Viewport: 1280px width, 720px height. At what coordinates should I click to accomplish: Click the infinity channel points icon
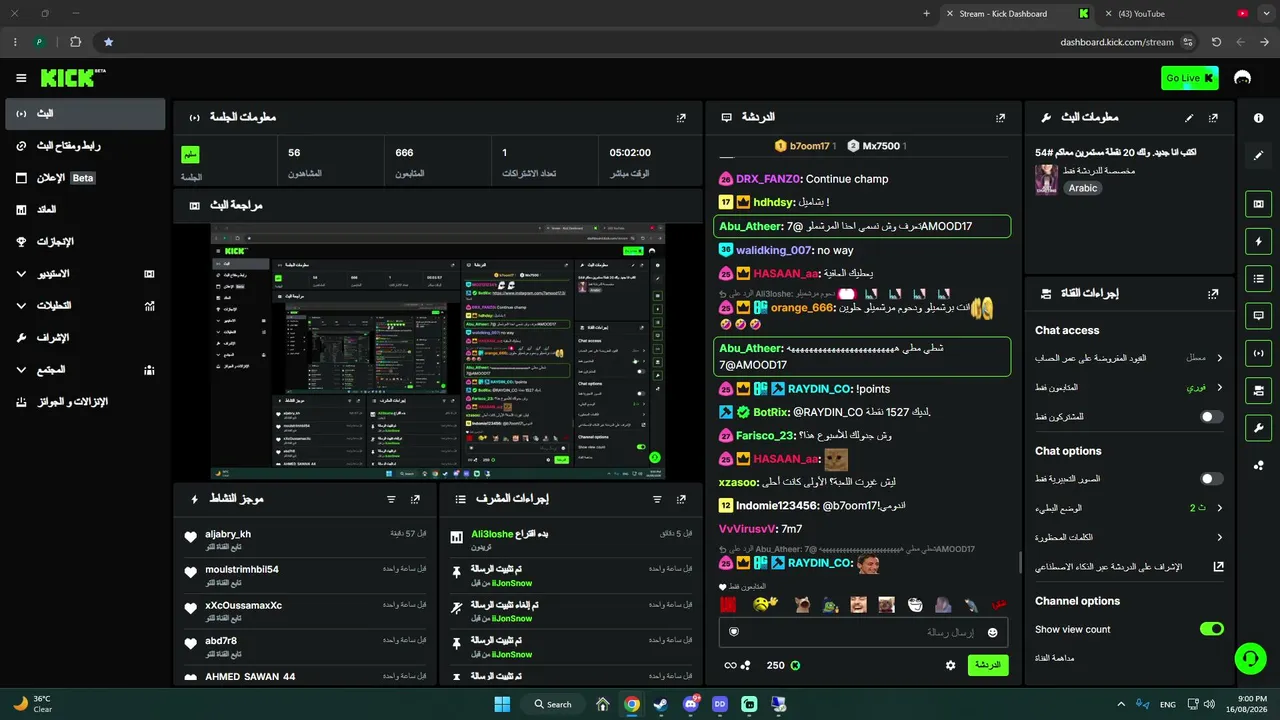point(737,665)
